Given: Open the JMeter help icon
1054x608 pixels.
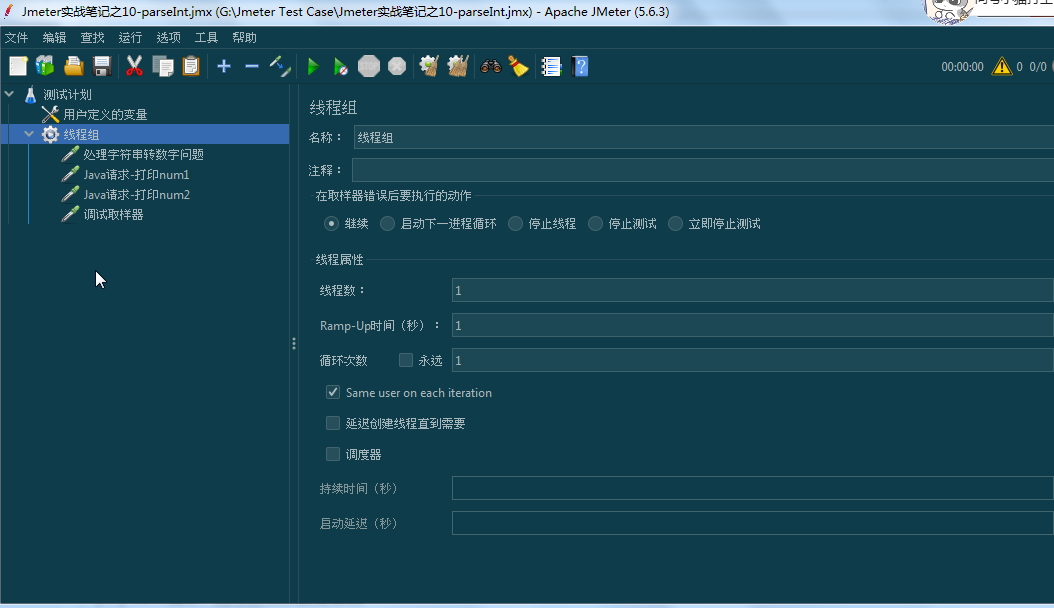Looking at the screenshot, I should tap(579, 66).
